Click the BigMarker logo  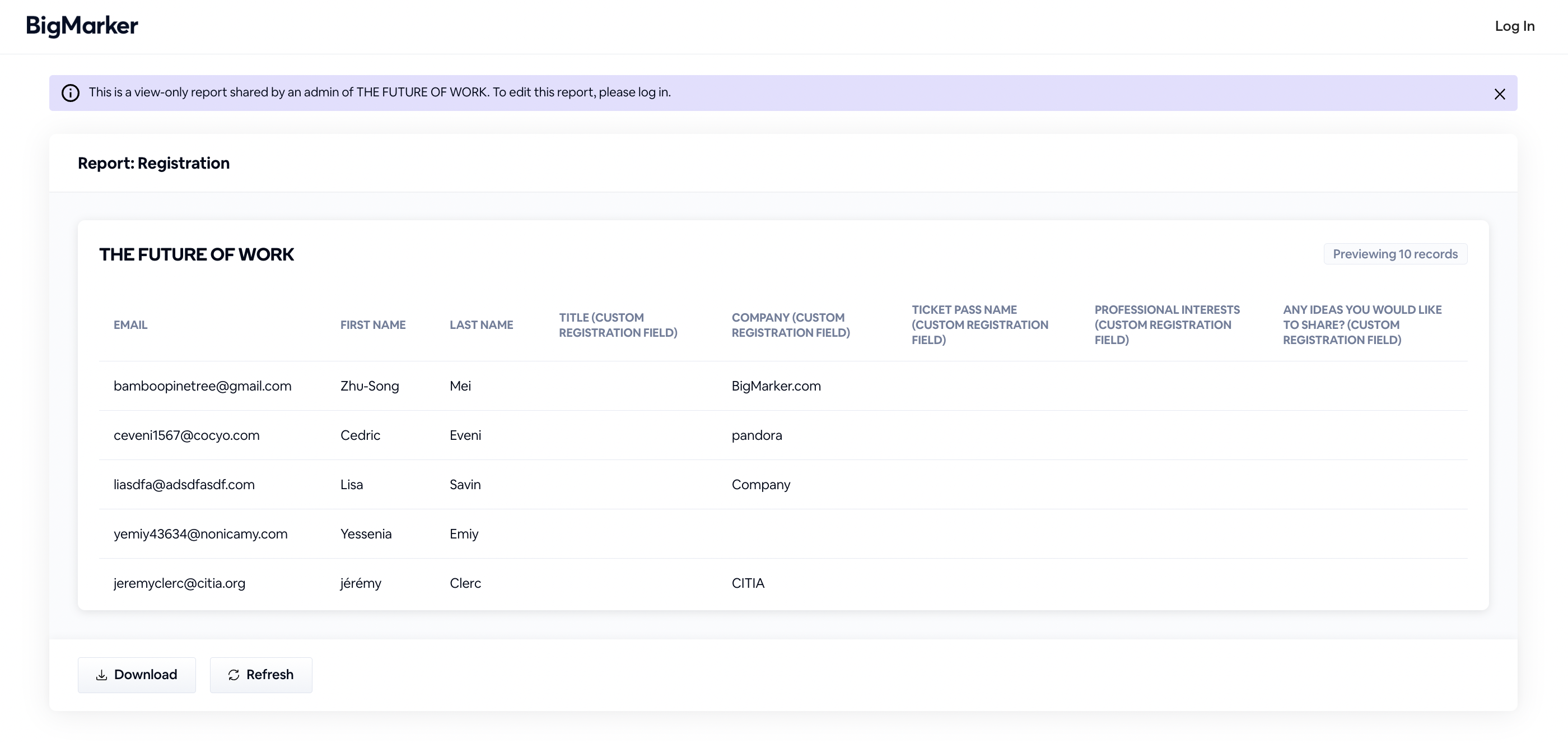82,26
